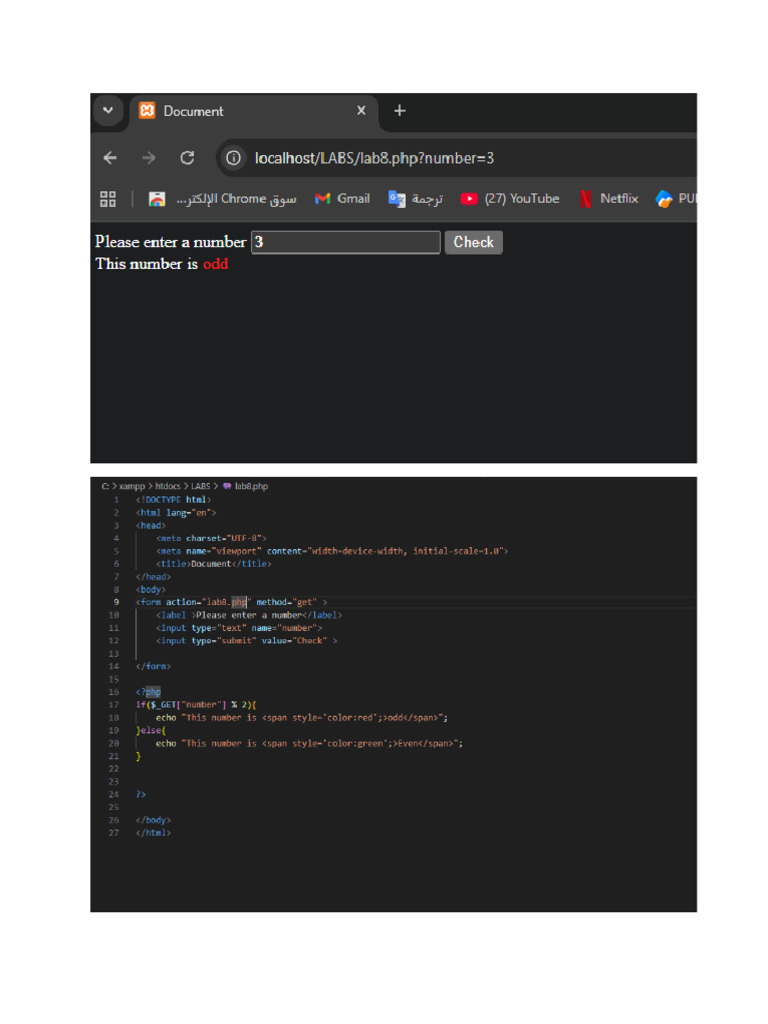Click the red 'odd' result text
Viewport: 768px width, 1024px height.
[216, 264]
